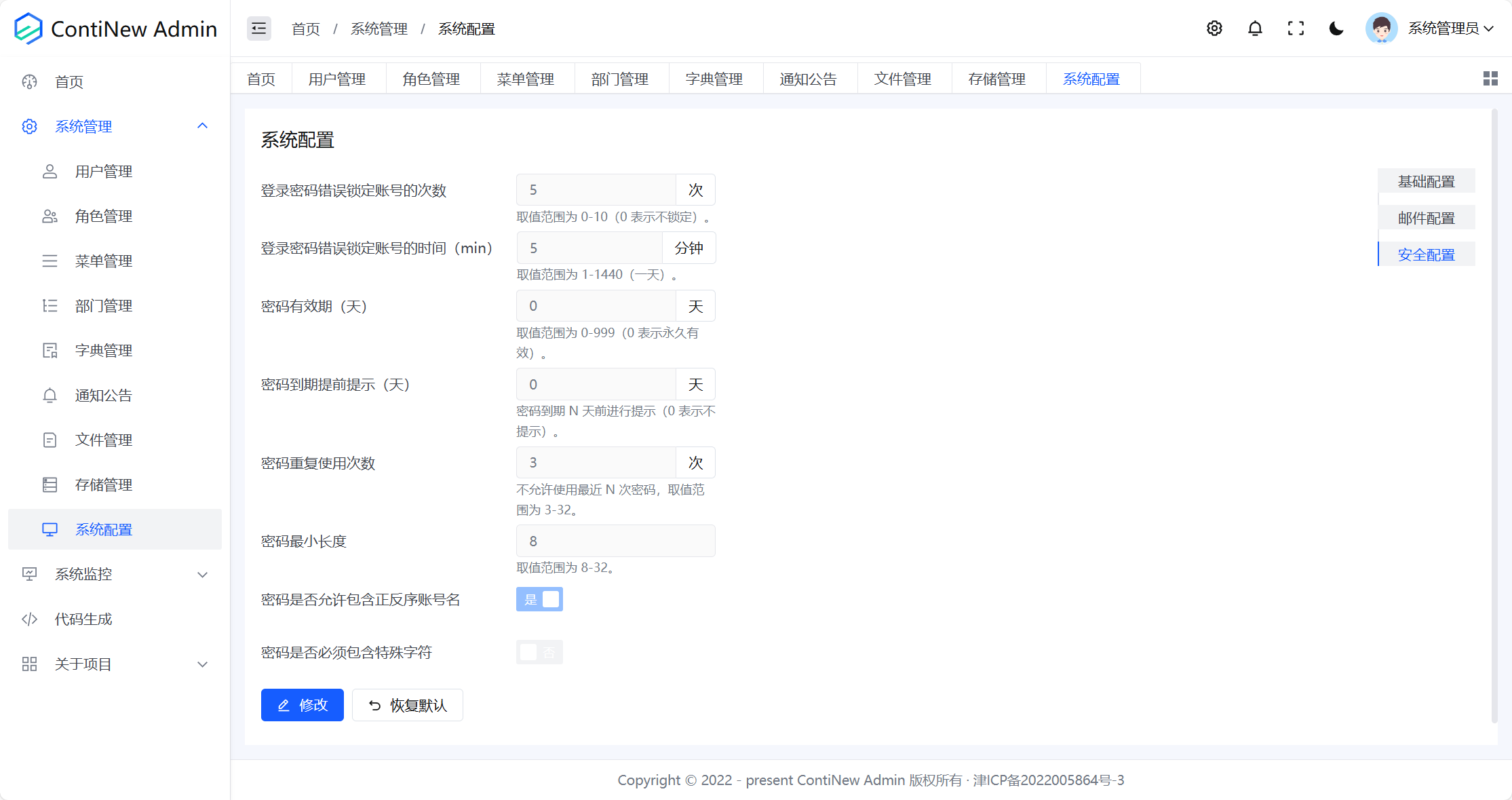Viewport: 1512px width, 800px height.
Task: Click 恢复默认 to restore defaults
Action: [407, 705]
